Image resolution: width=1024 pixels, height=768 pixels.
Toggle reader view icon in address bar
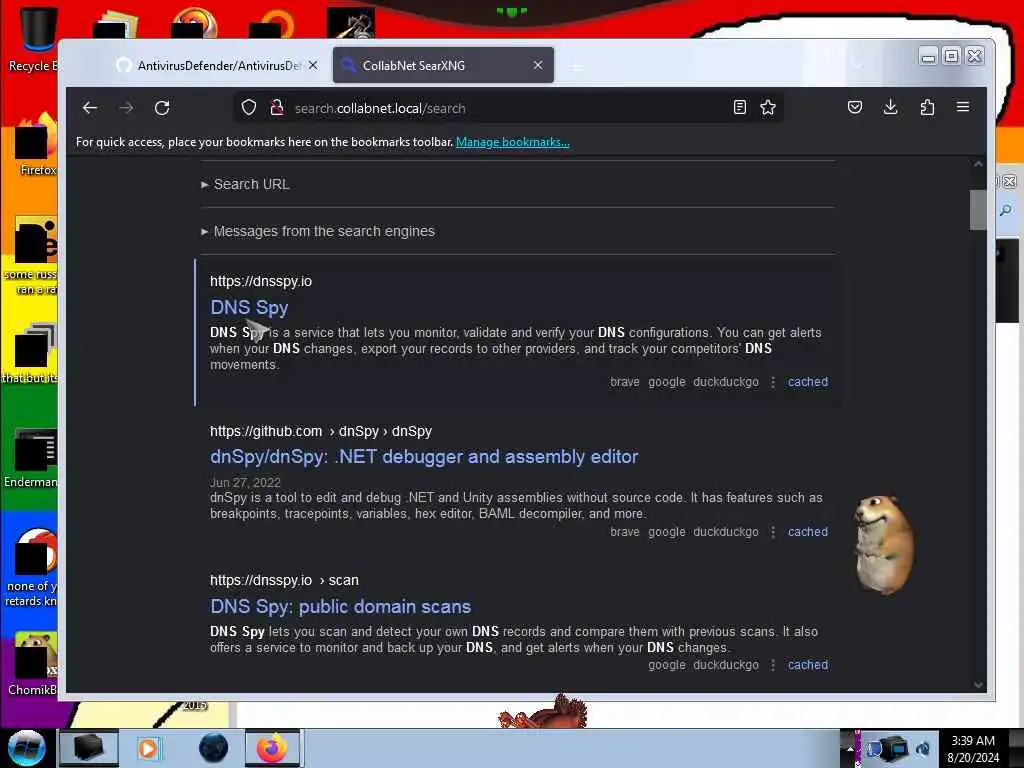[739, 108]
